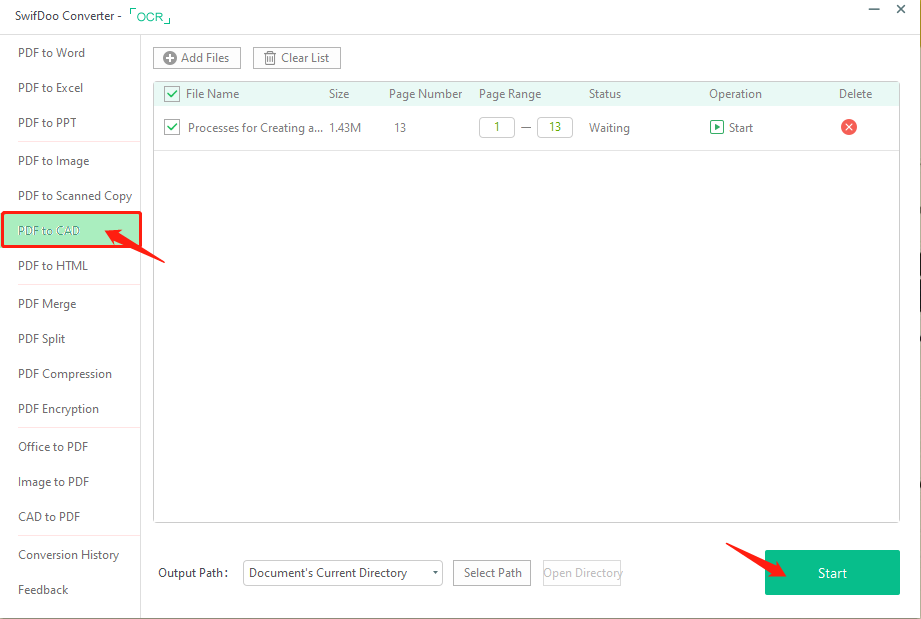Click the end page range field showing 13
Image resolution: width=921 pixels, height=619 pixels.
[x=554, y=127]
